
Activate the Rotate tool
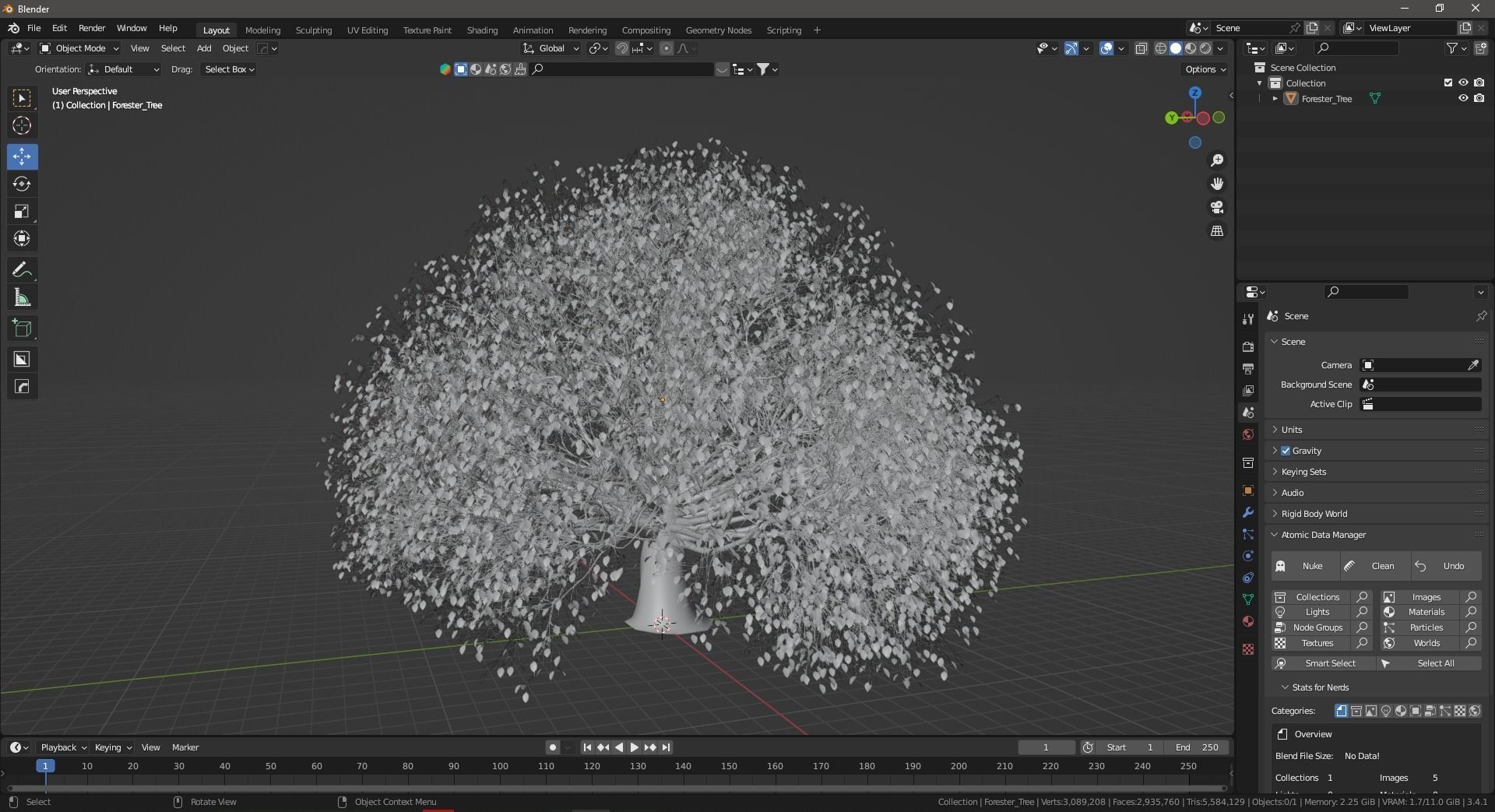(22, 184)
